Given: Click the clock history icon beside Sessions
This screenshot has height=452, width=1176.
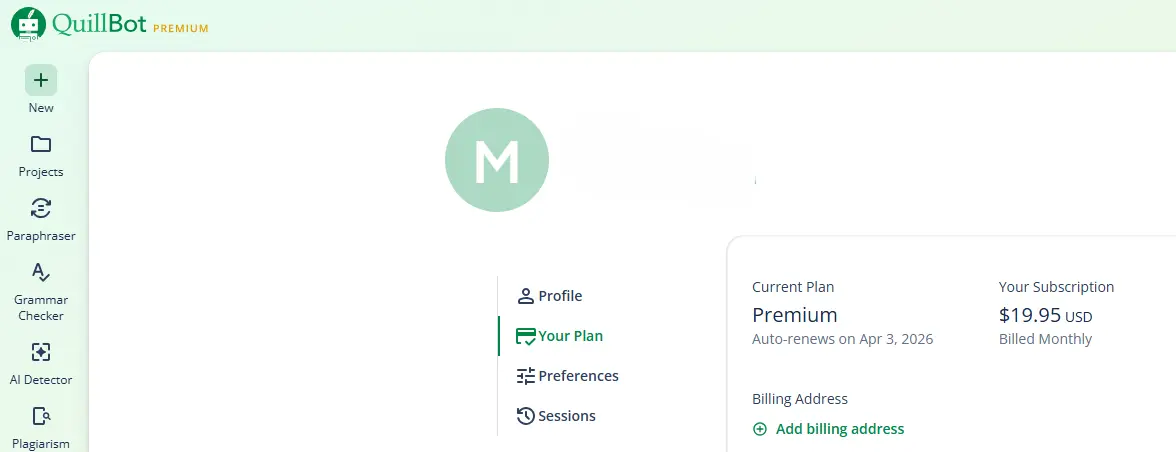Looking at the screenshot, I should point(526,416).
